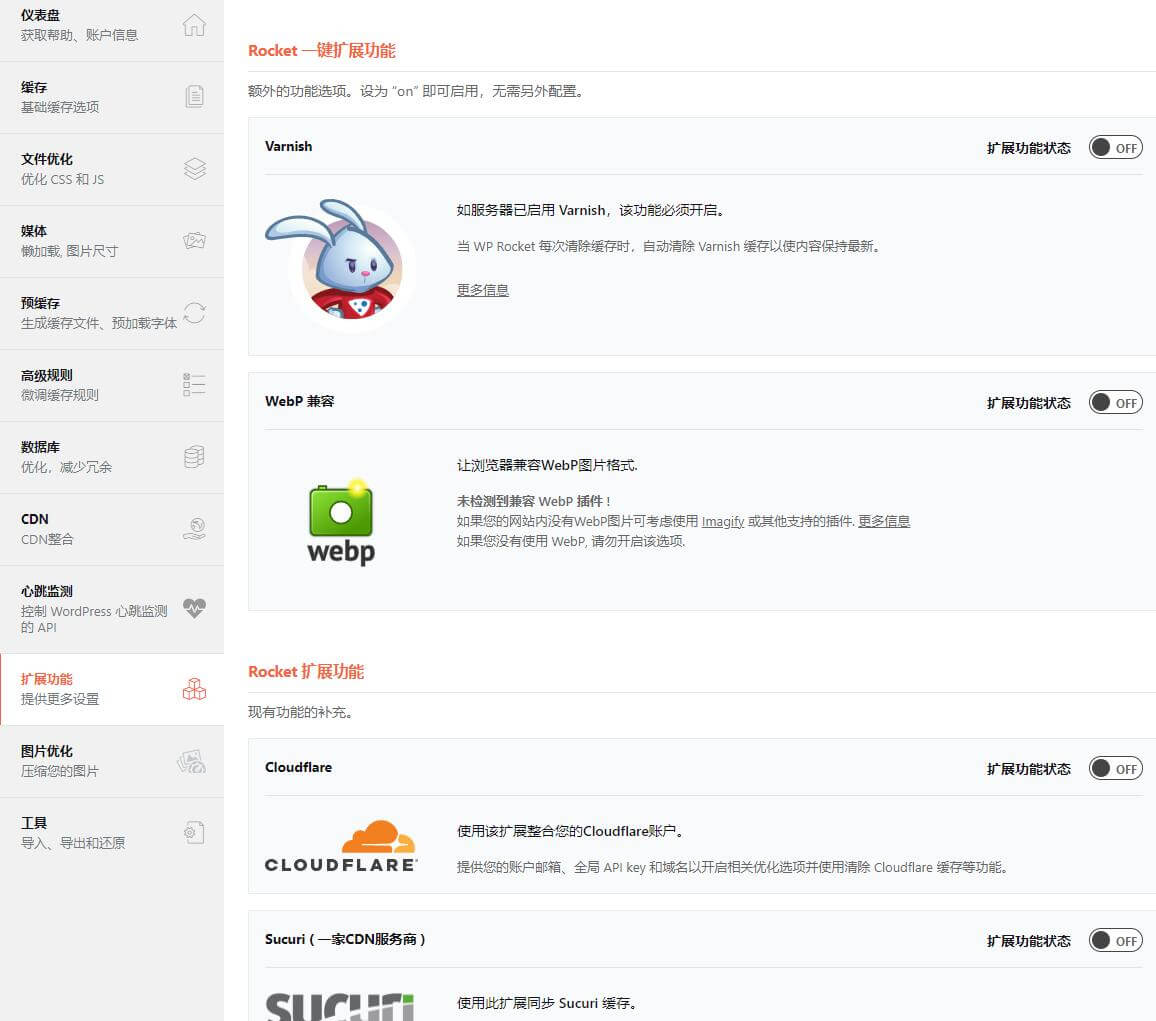The width and height of the screenshot is (1156, 1021).
Task: Enable the Varnish add-on toggle
Action: pyautogui.click(x=1115, y=148)
